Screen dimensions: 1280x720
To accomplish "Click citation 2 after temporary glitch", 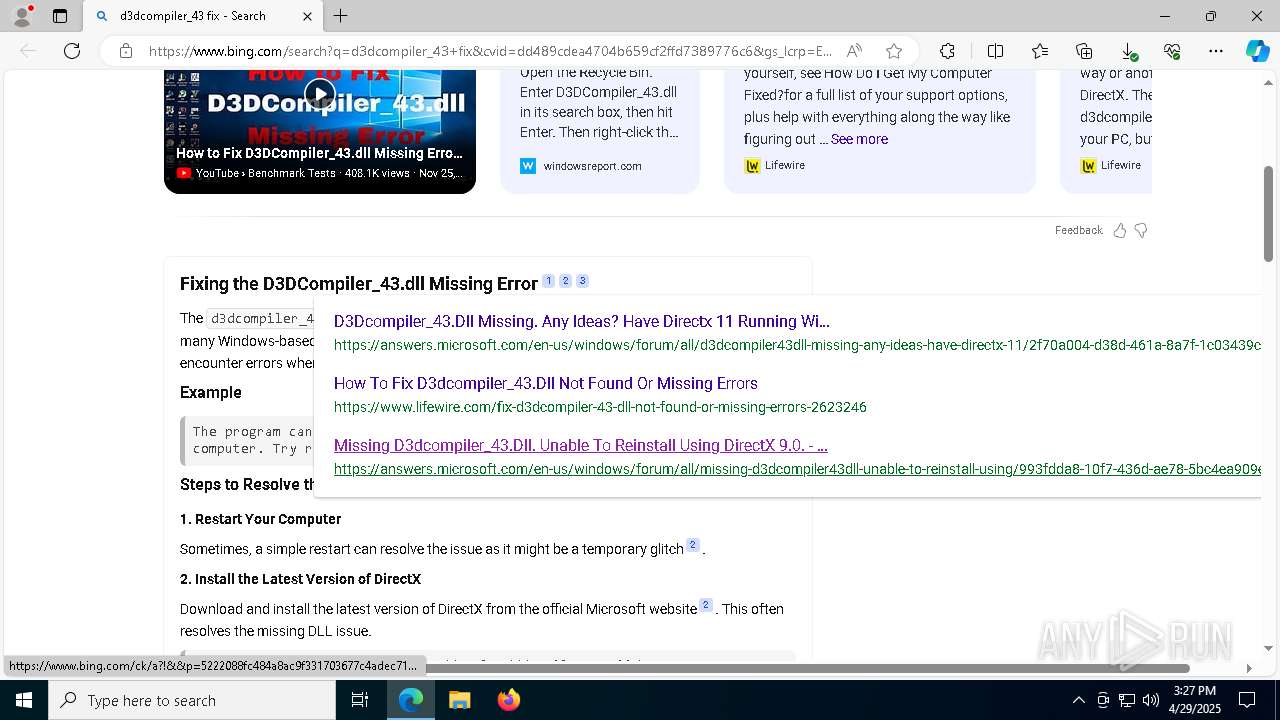I will click(x=692, y=545).
